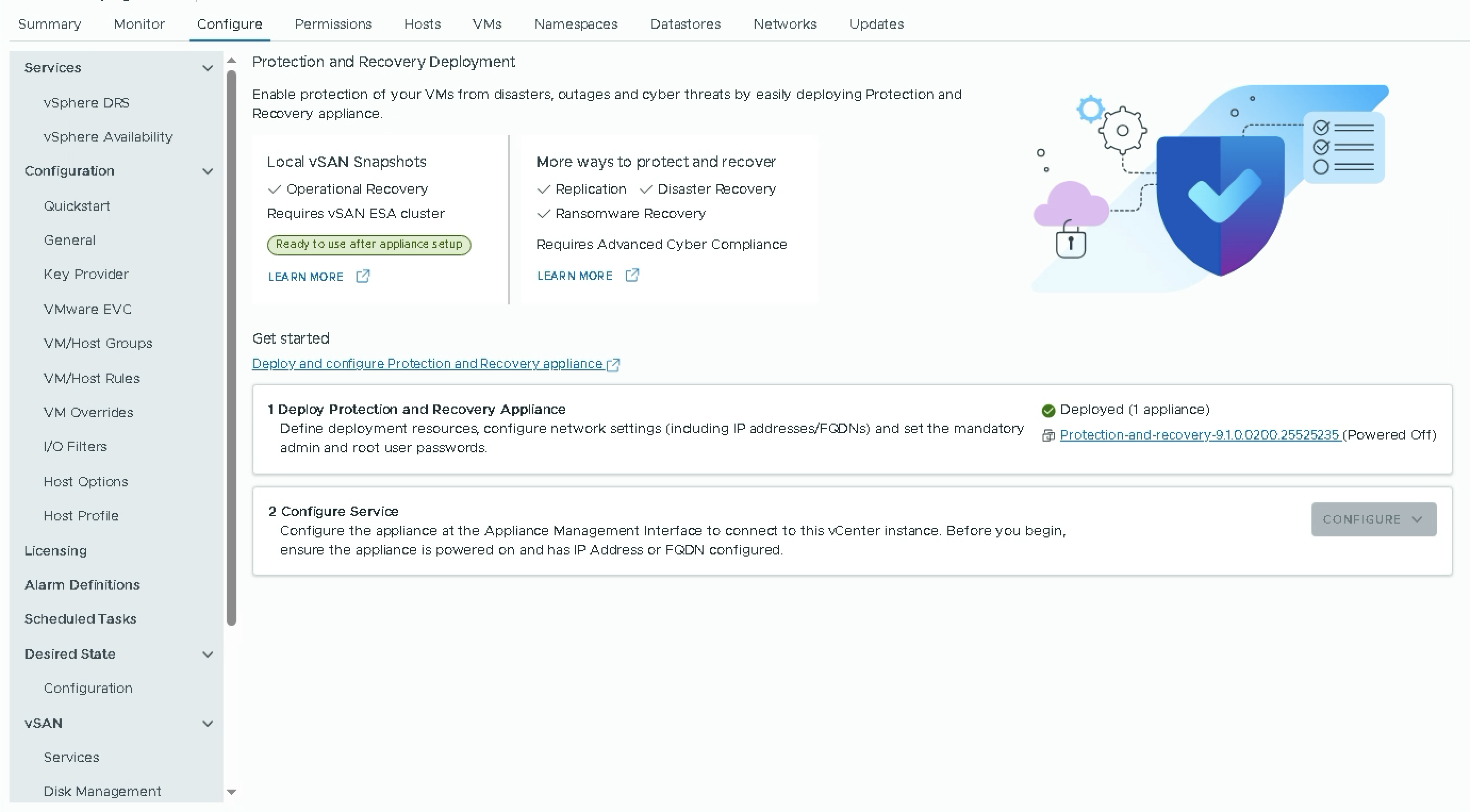Open General under Configuration

point(70,240)
